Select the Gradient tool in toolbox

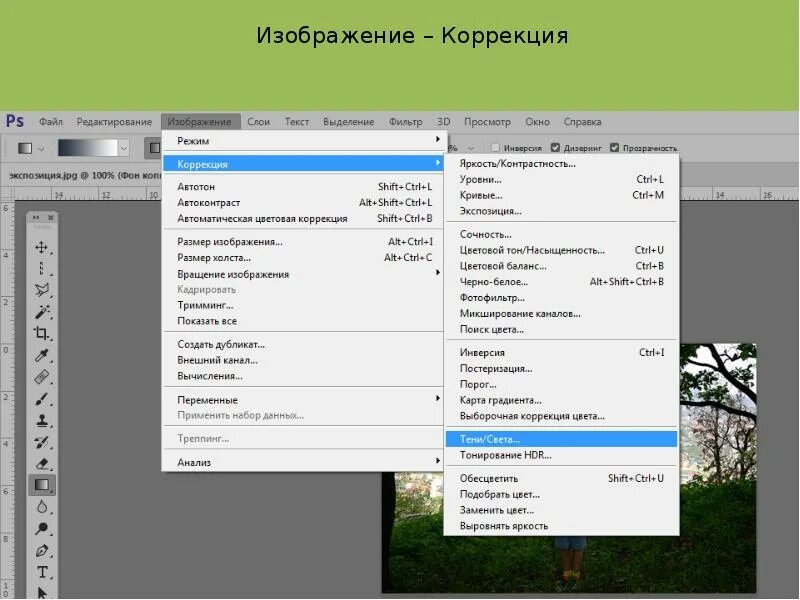point(41,485)
